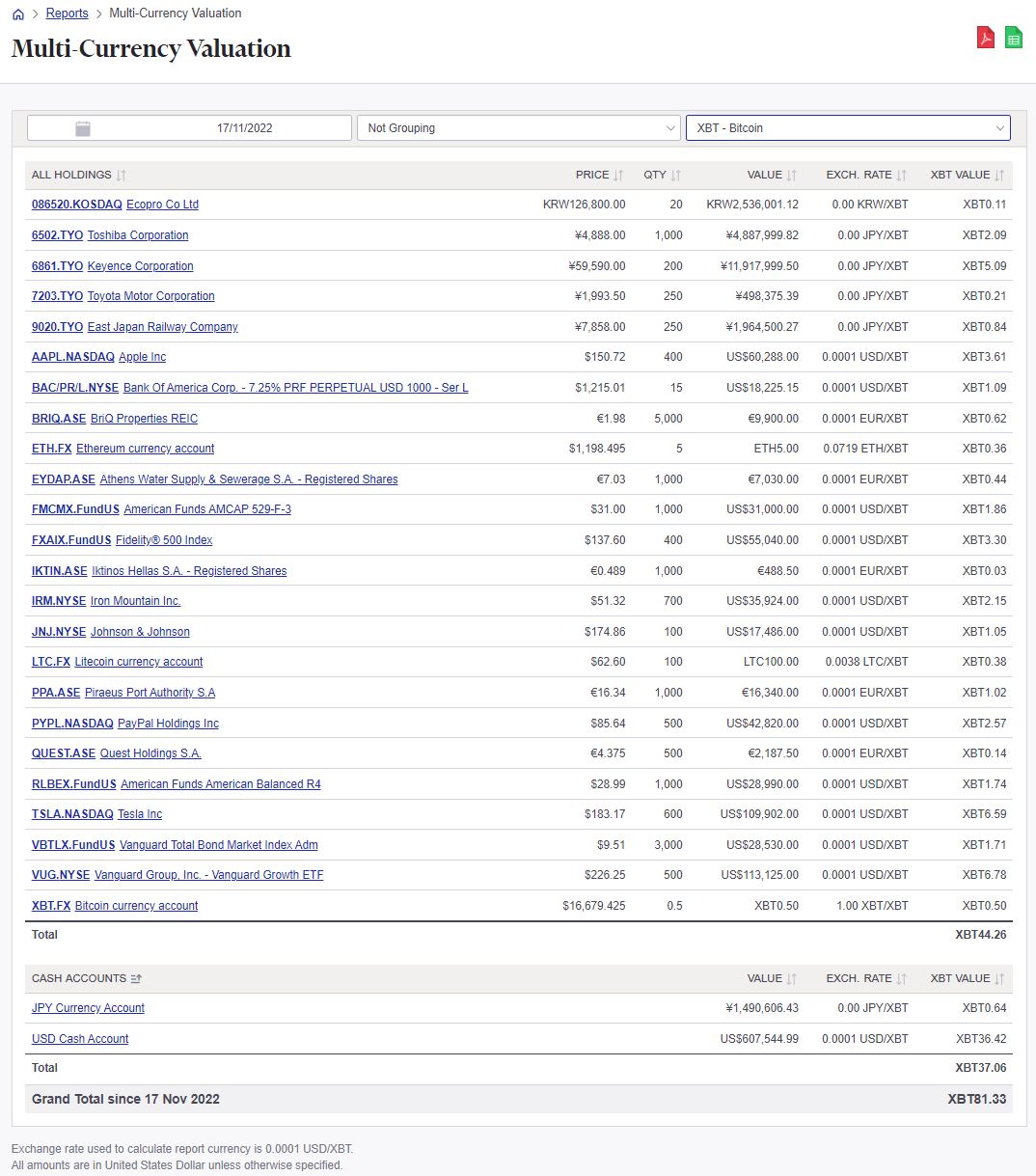Viewport: 1036px width, 1176px height.
Task: Export the report to PDF
Action: (x=985, y=38)
